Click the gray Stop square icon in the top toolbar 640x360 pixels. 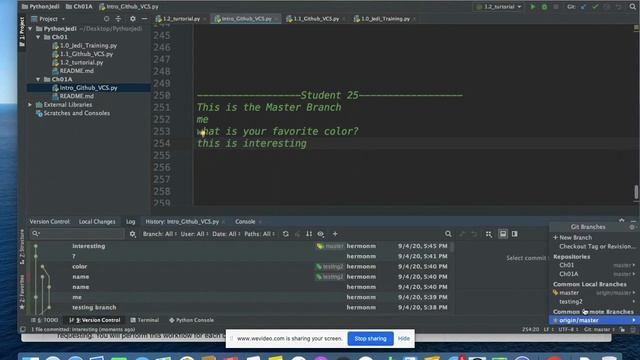(556, 7)
